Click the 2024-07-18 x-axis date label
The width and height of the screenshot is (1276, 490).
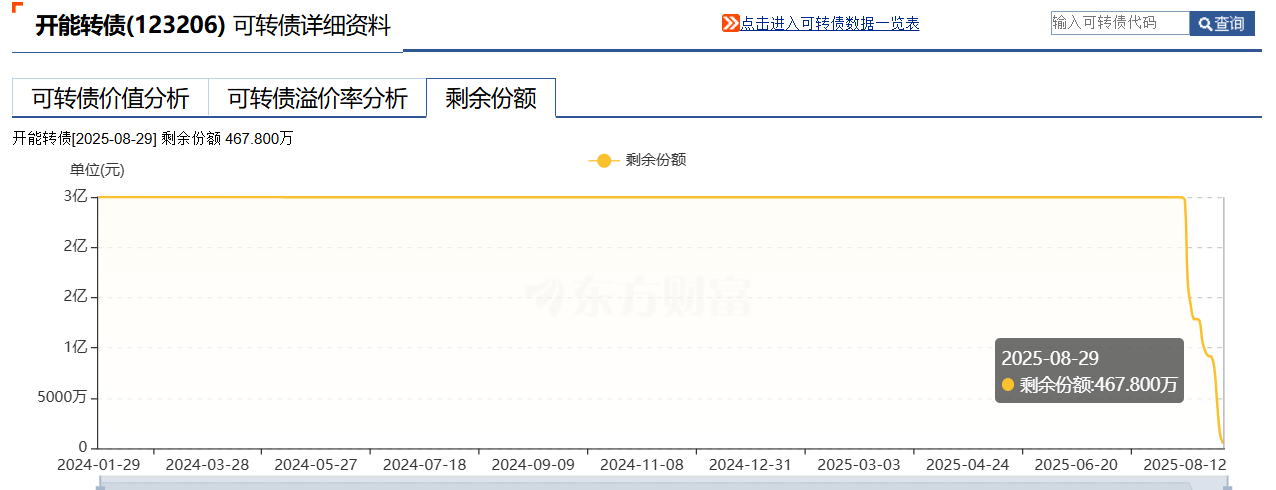click(424, 465)
